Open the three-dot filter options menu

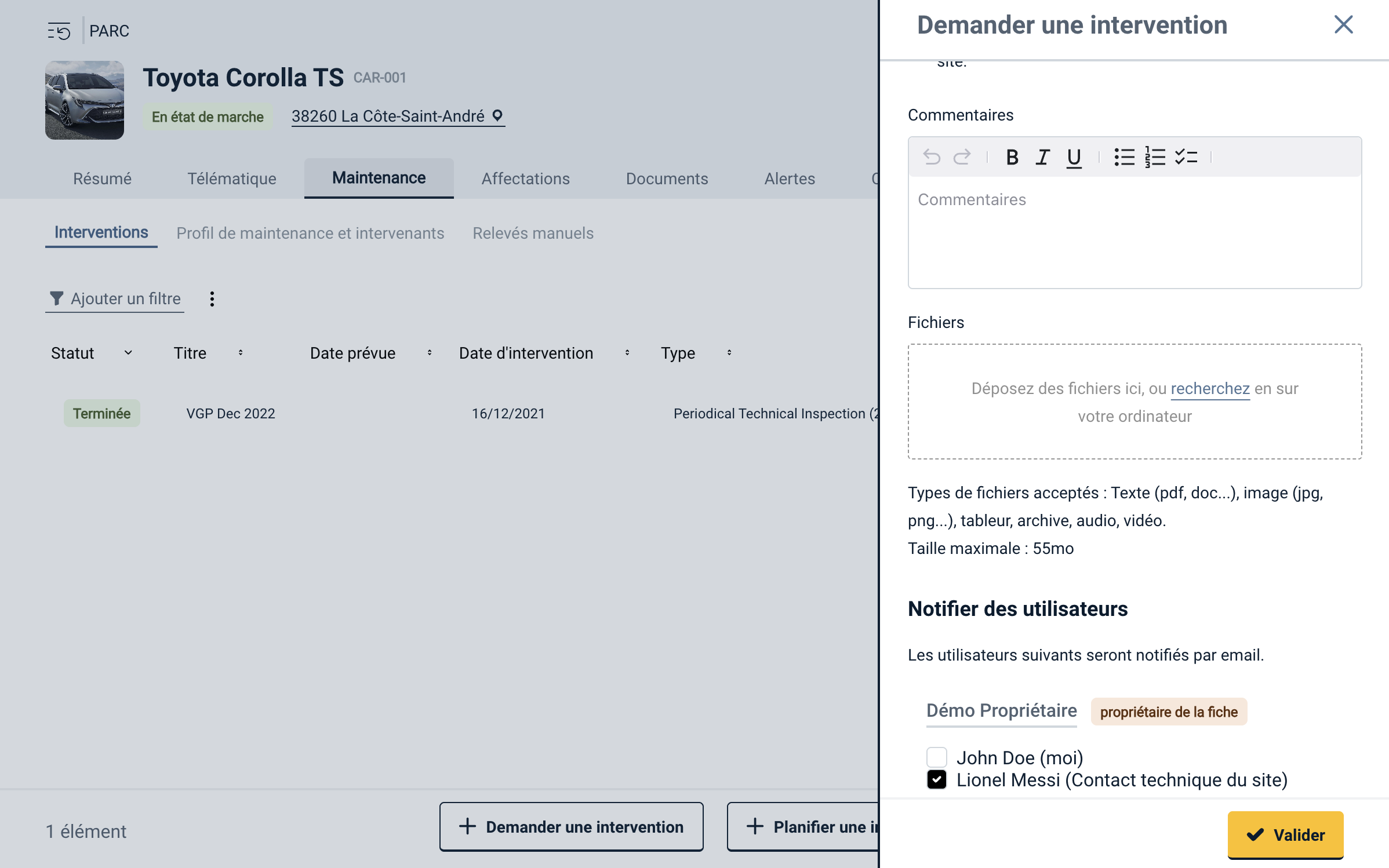212,299
